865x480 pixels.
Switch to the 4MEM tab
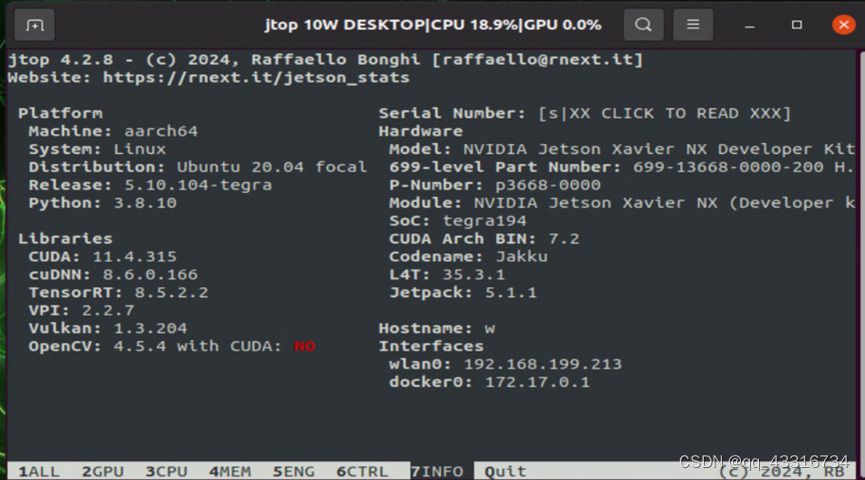(x=230, y=472)
